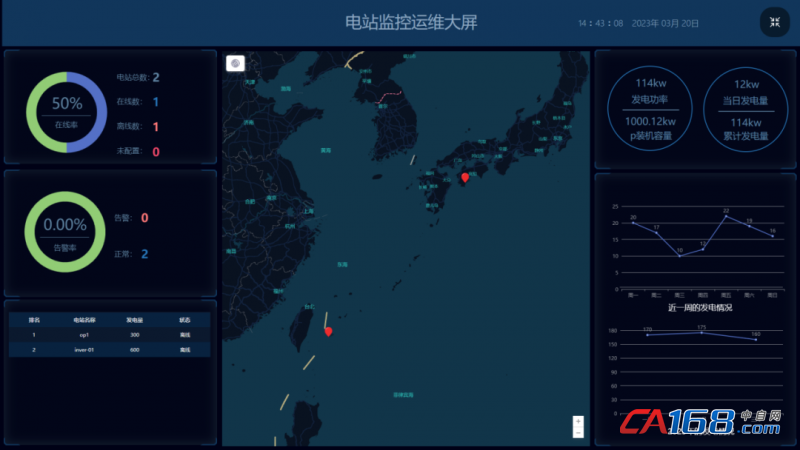The height and width of the screenshot is (450, 800).
Task: Click the 175 data point on lower chart
Action: [702, 332]
